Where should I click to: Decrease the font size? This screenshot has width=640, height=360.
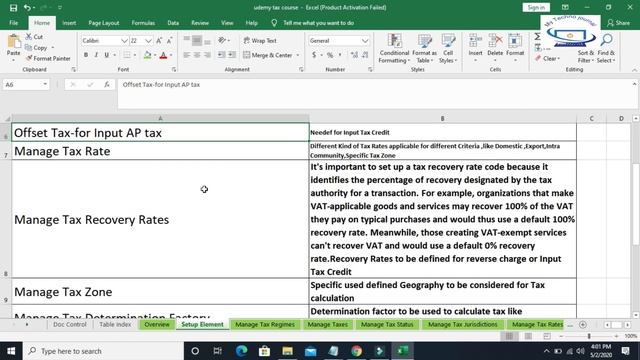click(x=169, y=40)
